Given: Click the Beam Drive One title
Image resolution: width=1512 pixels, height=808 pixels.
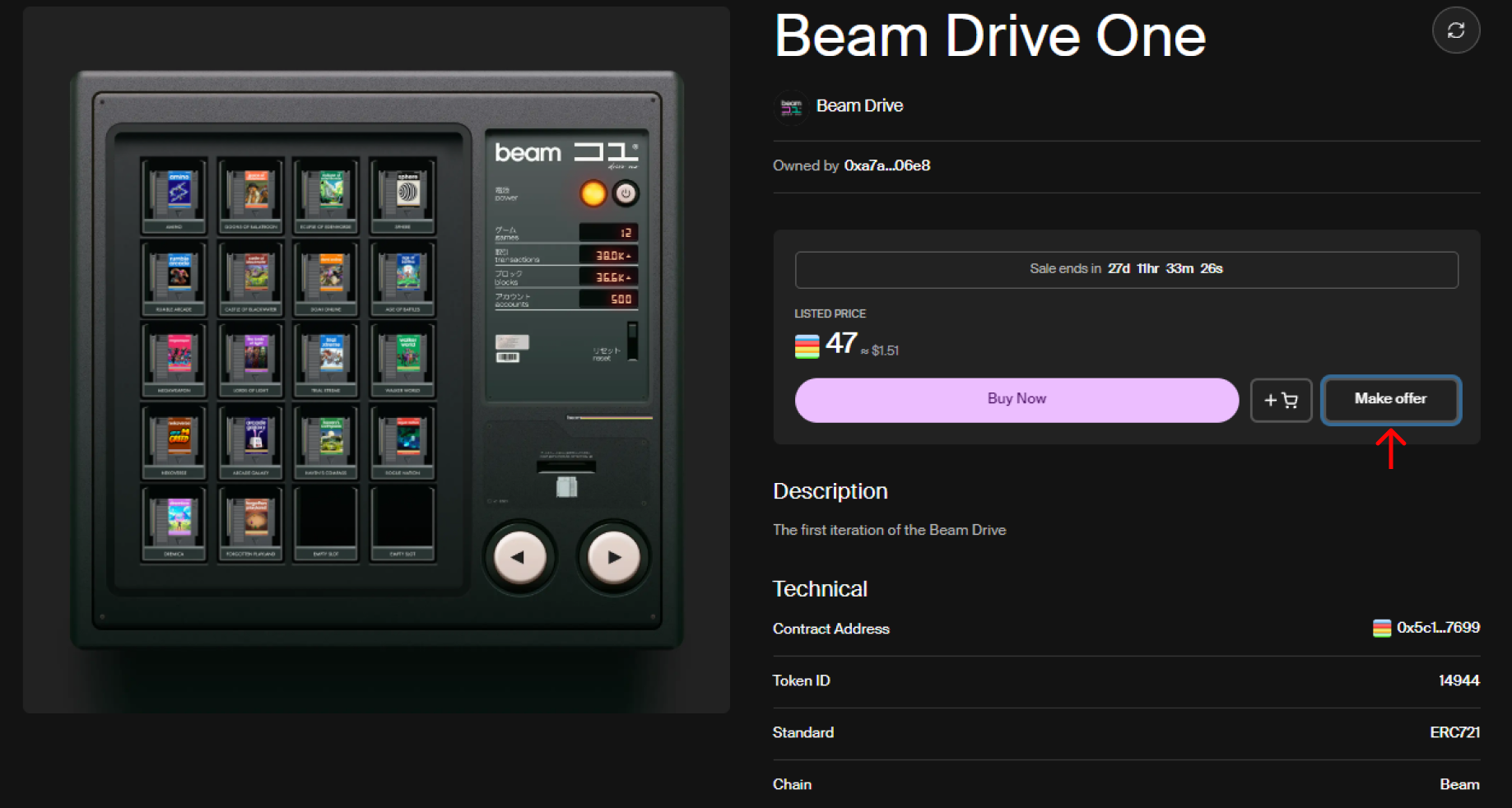Looking at the screenshot, I should click(990, 36).
